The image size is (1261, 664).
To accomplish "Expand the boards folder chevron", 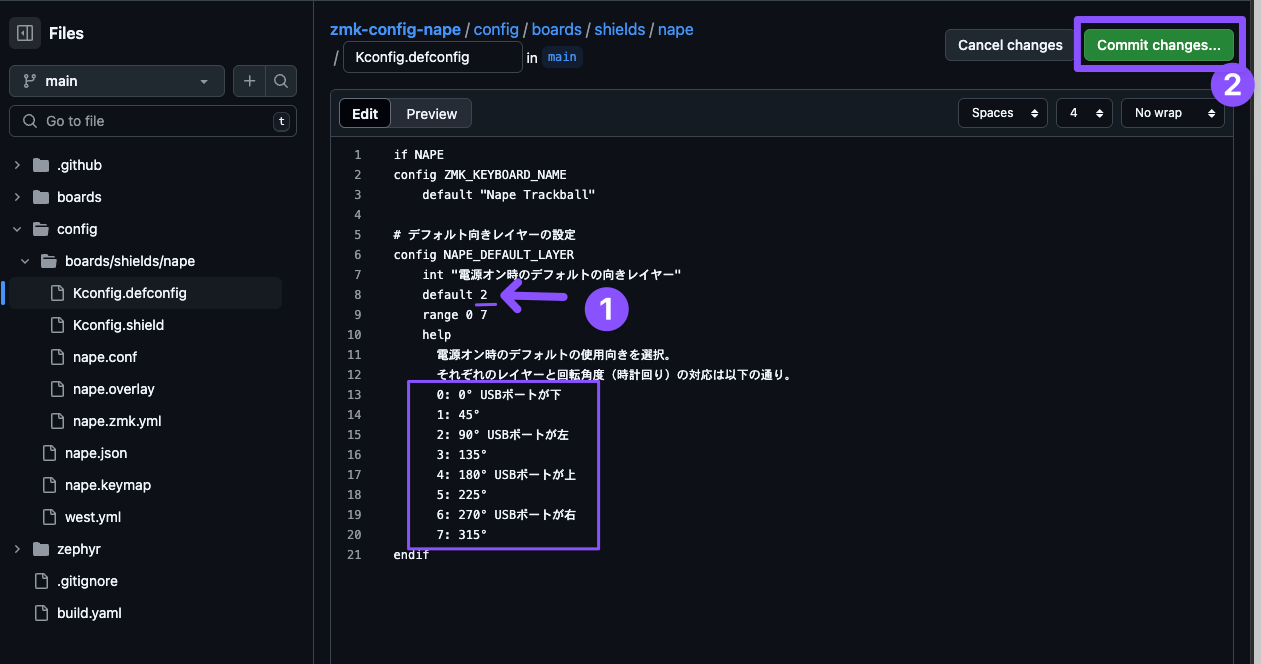I will pyautogui.click(x=17, y=197).
